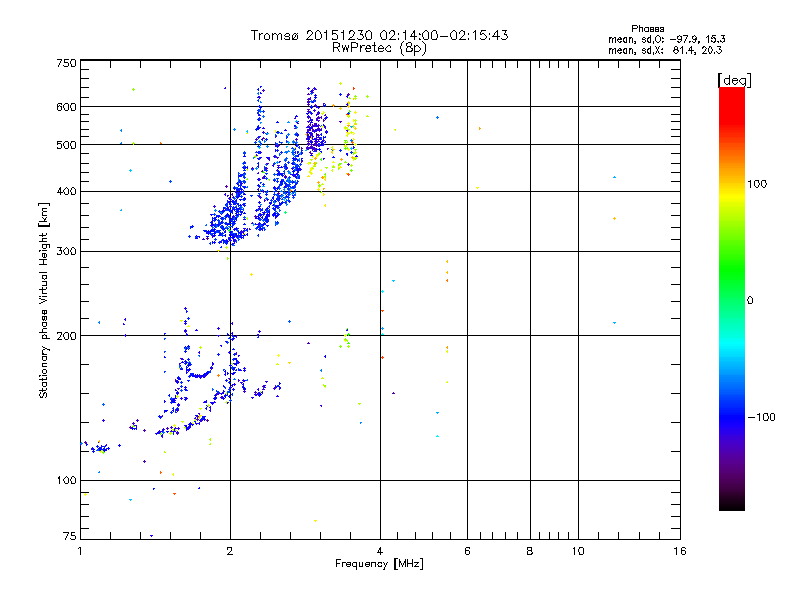Click the y-axis '750' tick label
800x600 pixels.
(x=67, y=63)
